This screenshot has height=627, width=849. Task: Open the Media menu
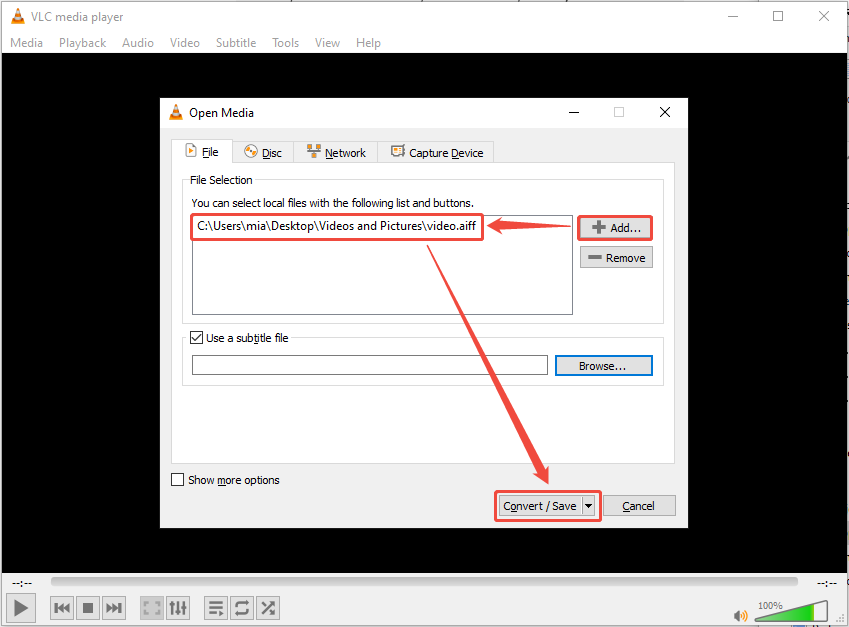[27, 43]
